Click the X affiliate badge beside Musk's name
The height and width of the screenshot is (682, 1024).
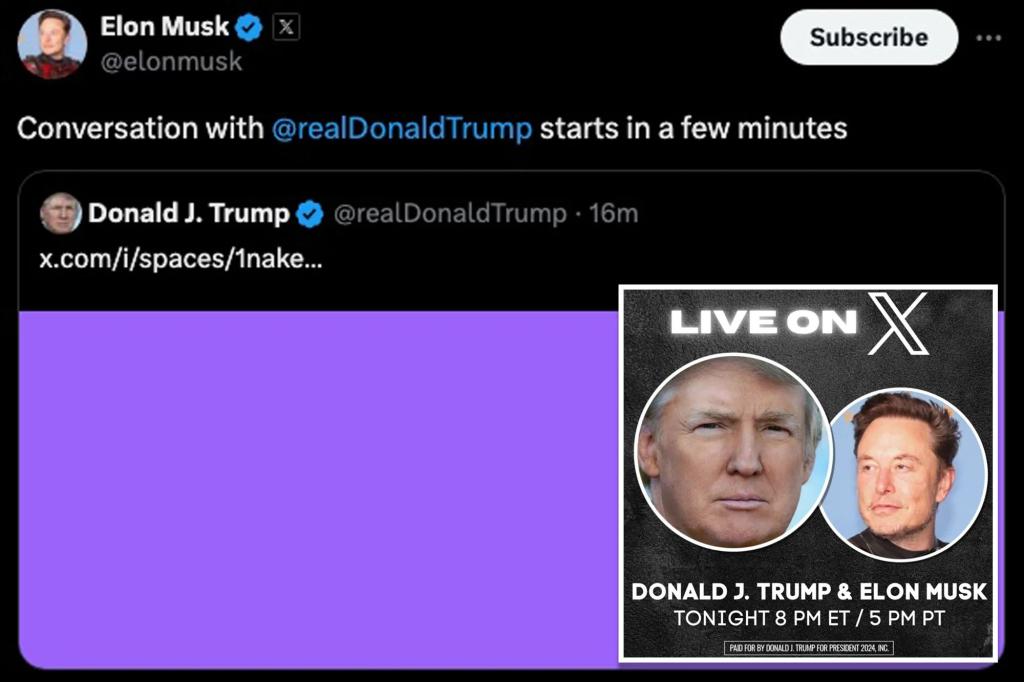coord(284,27)
